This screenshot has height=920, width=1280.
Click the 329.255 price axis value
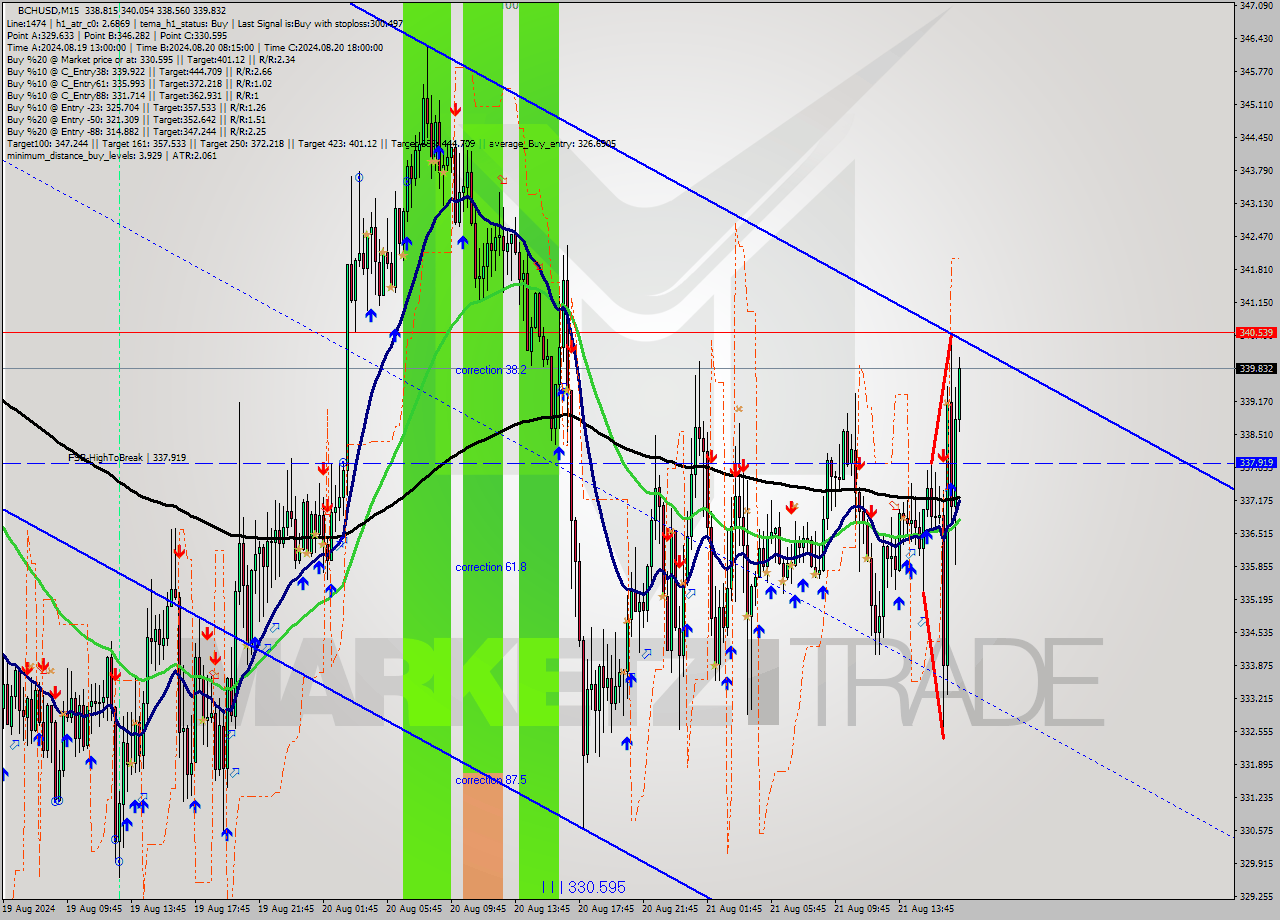tap(1255, 896)
